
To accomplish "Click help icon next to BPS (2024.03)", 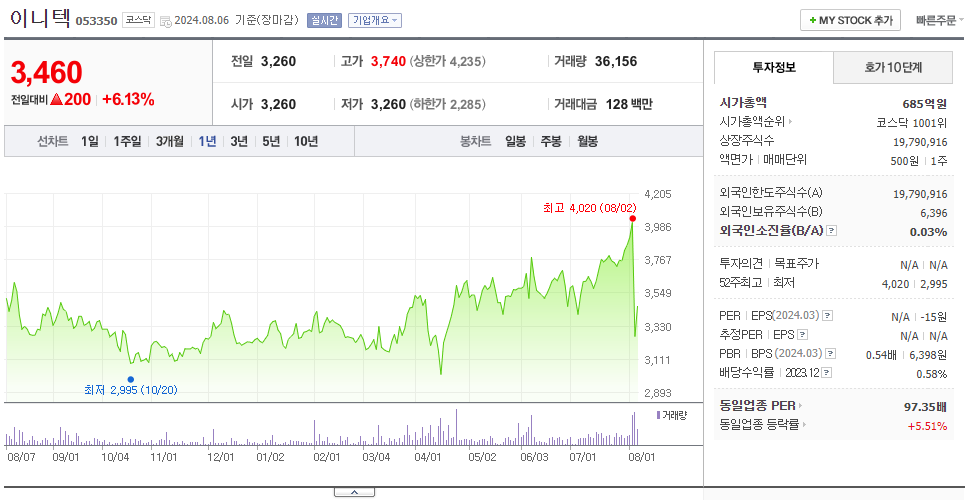I will coord(831,354).
